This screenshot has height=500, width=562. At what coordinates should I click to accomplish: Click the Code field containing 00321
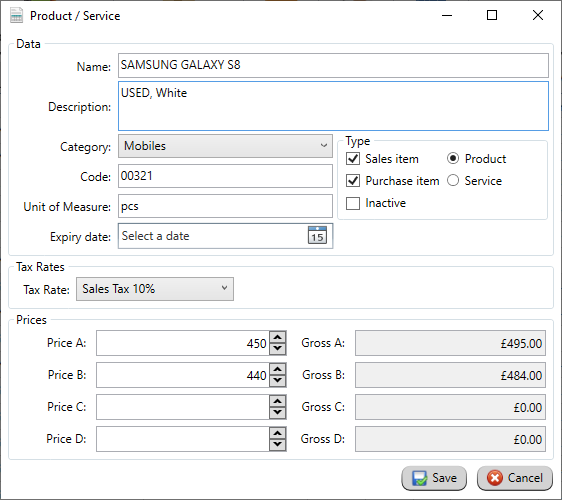point(225,176)
